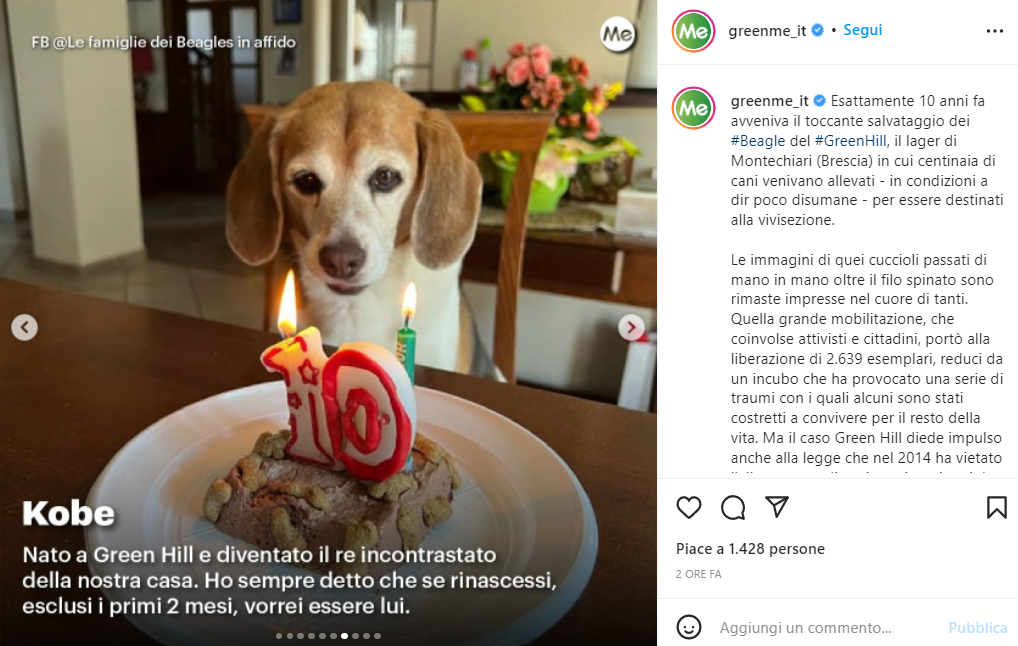Open the emoji picker smiley icon
The image size is (1018, 646).
click(689, 627)
